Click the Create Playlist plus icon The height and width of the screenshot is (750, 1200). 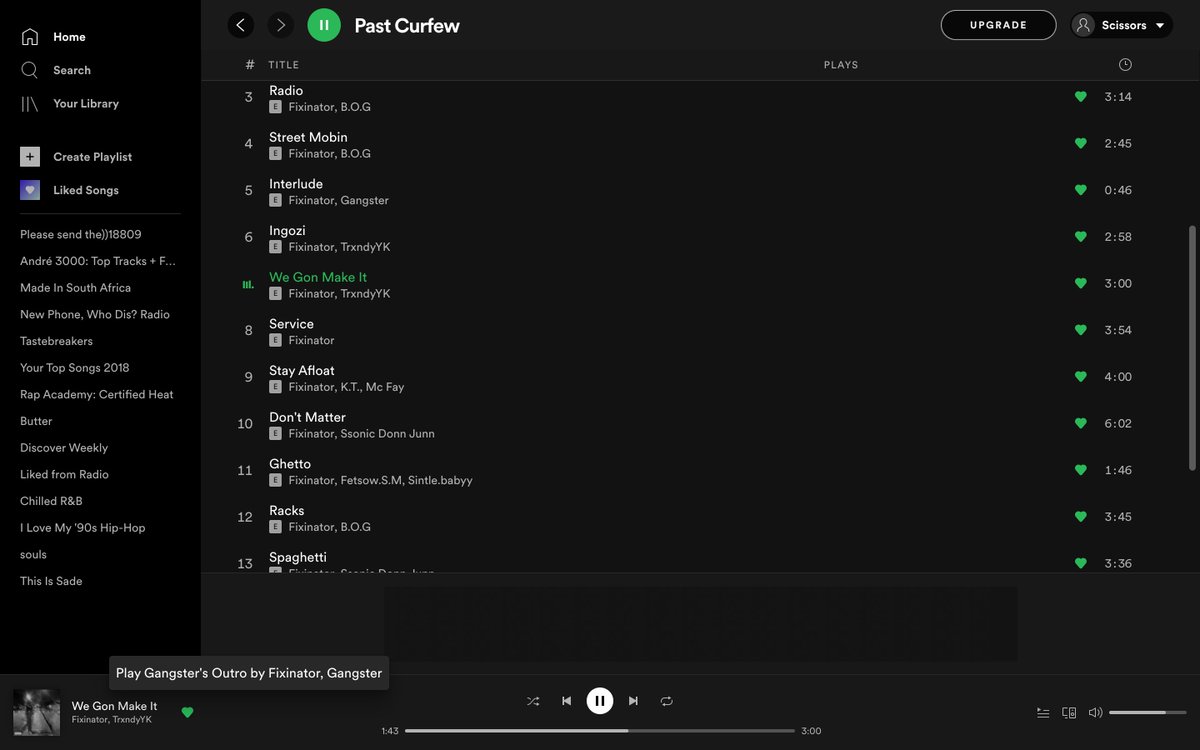coord(30,157)
